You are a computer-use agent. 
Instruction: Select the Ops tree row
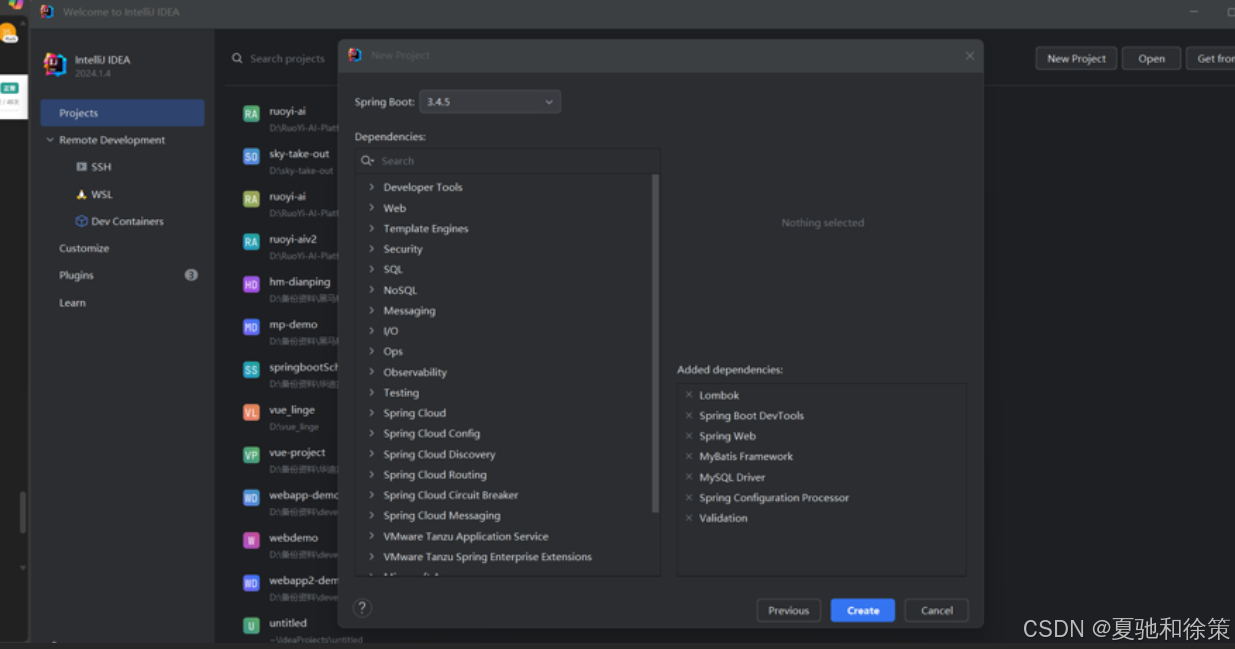(505, 351)
